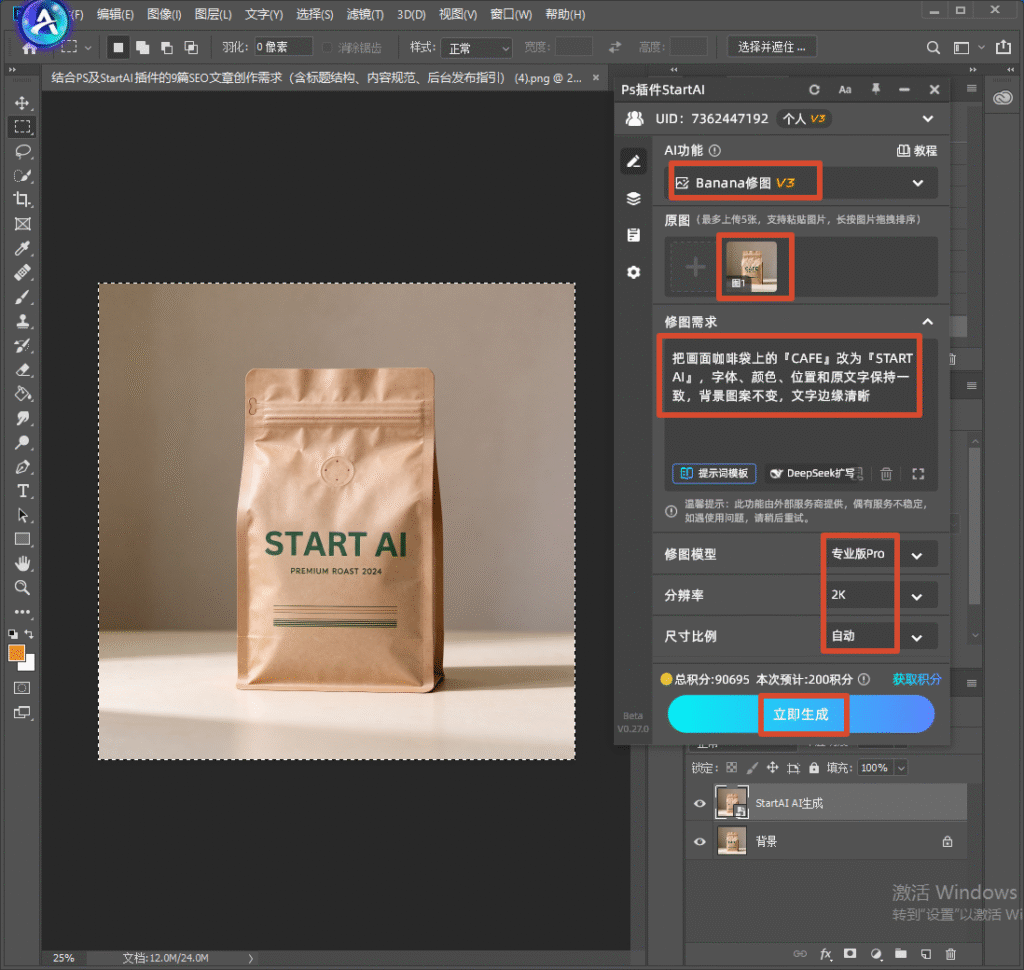Toggle lock position in Layers panel
The image size is (1024, 970).
click(x=773, y=768)
